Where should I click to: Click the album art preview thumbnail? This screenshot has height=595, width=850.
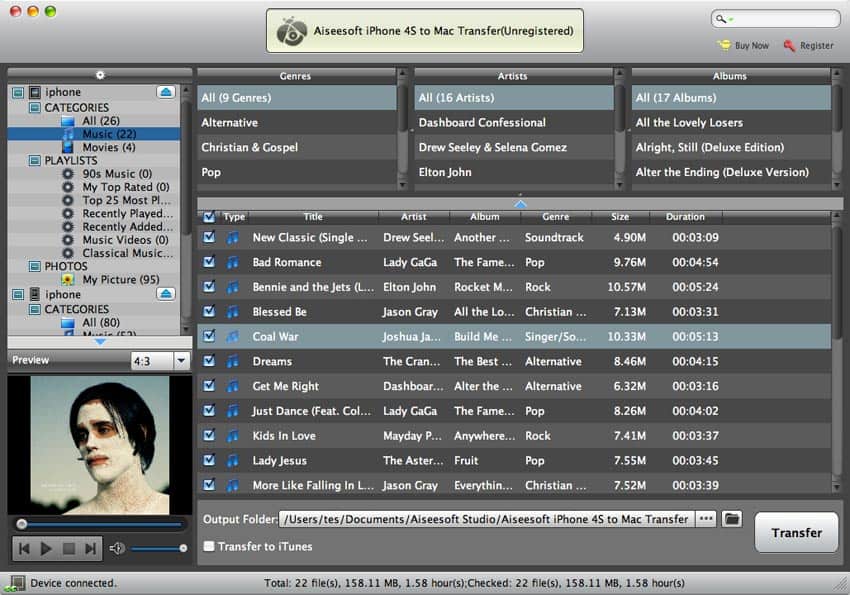[x=100, y=445]
